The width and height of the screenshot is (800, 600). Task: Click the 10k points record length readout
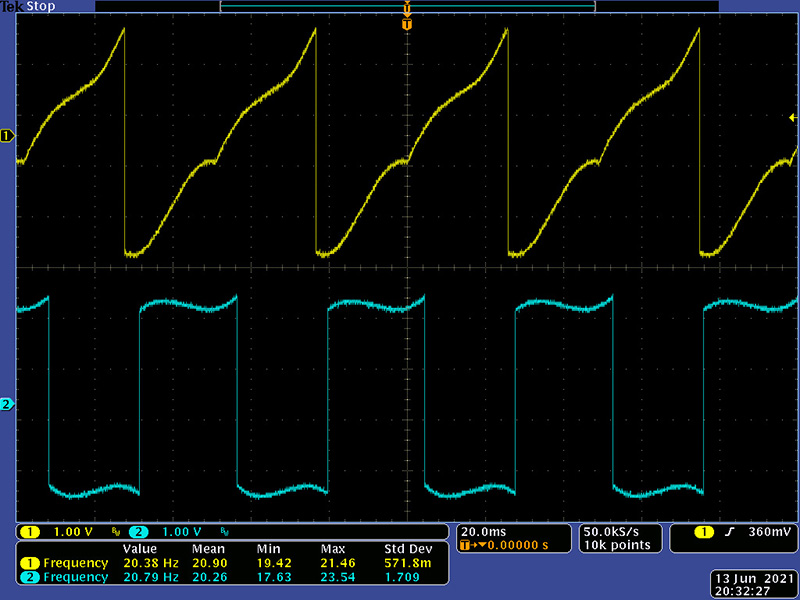pos(617,545)
